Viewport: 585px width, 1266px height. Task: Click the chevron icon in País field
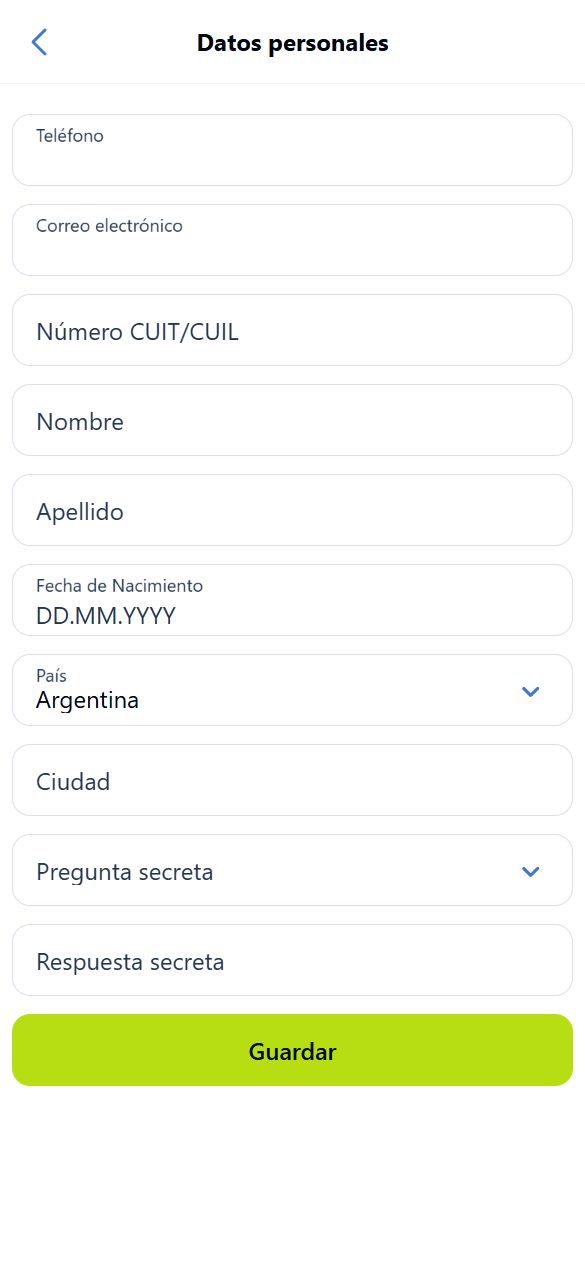pyautogui.click(x=531, y=691)
